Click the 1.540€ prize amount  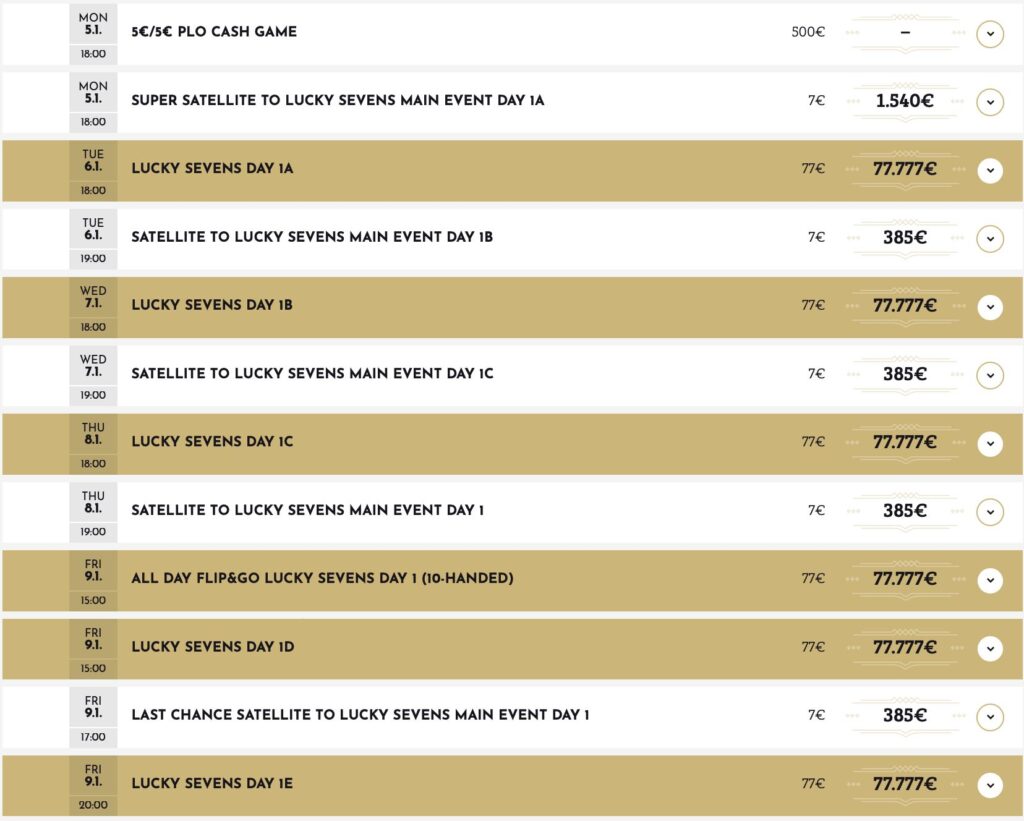point(904,101)
